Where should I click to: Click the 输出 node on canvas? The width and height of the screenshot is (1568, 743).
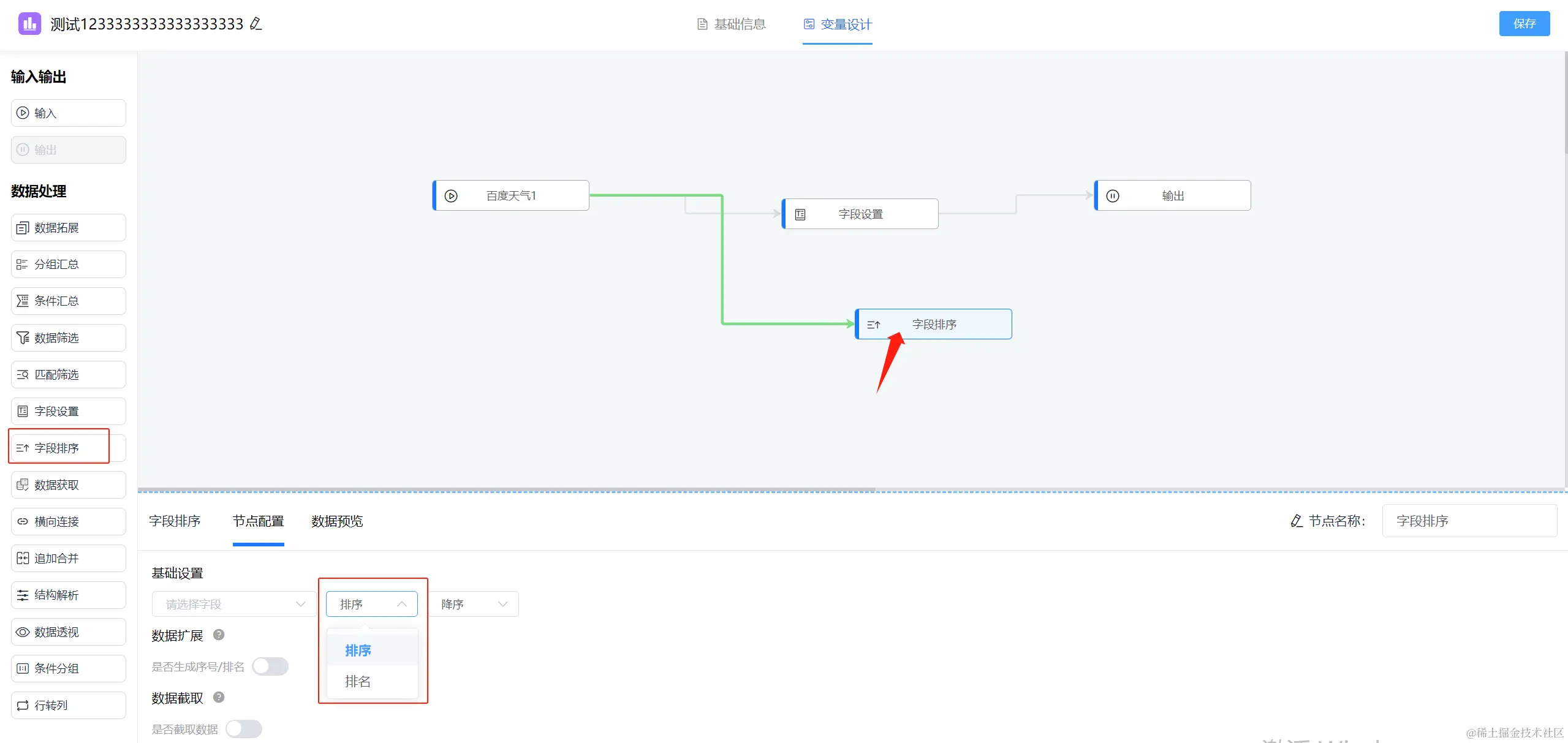coord(1173,195)
